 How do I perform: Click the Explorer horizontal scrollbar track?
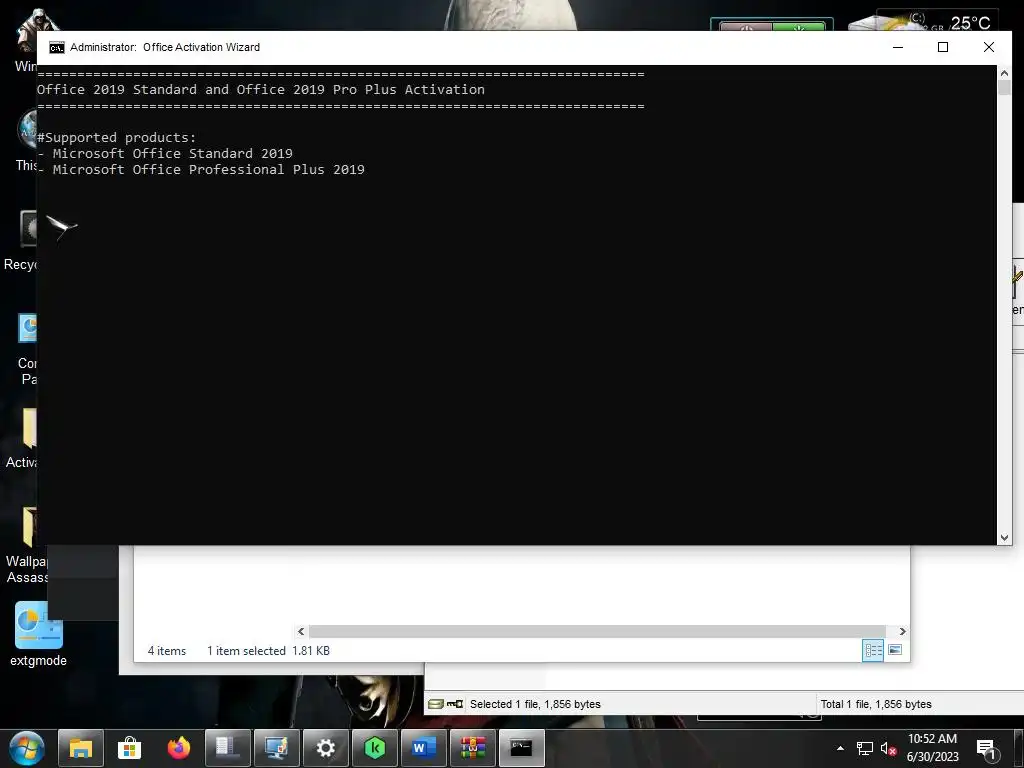point(597,632)
